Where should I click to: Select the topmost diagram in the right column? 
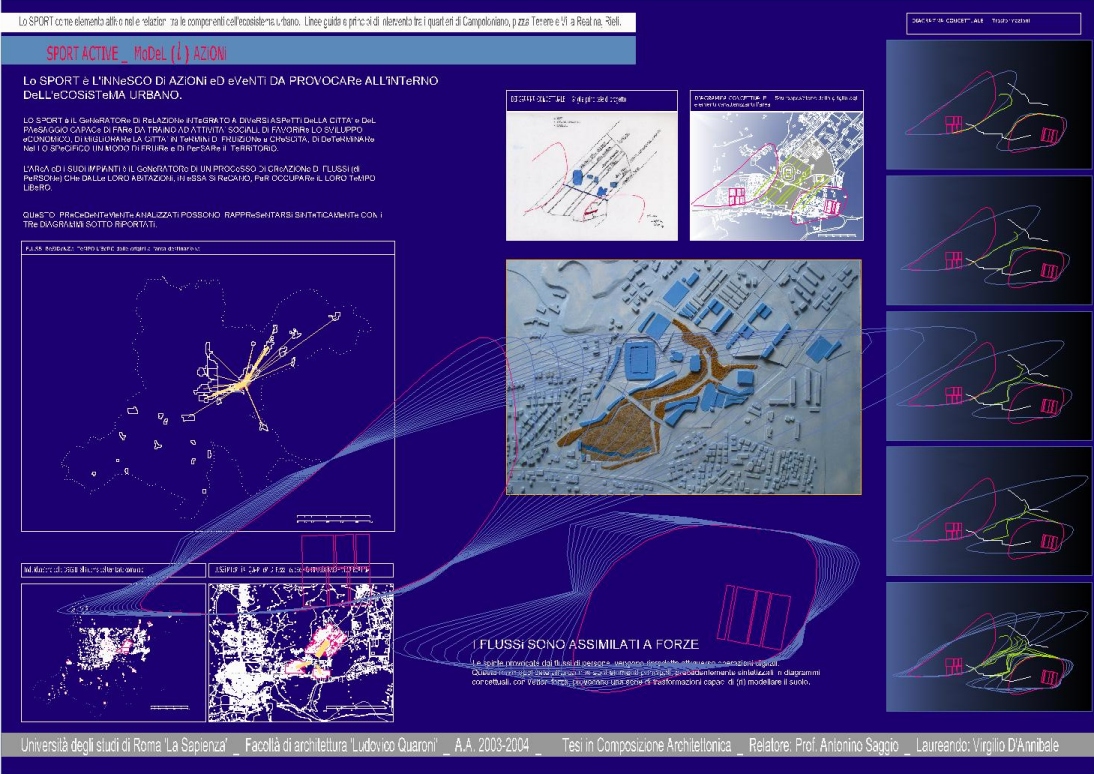pyautogui.click(x=988, y=103)
